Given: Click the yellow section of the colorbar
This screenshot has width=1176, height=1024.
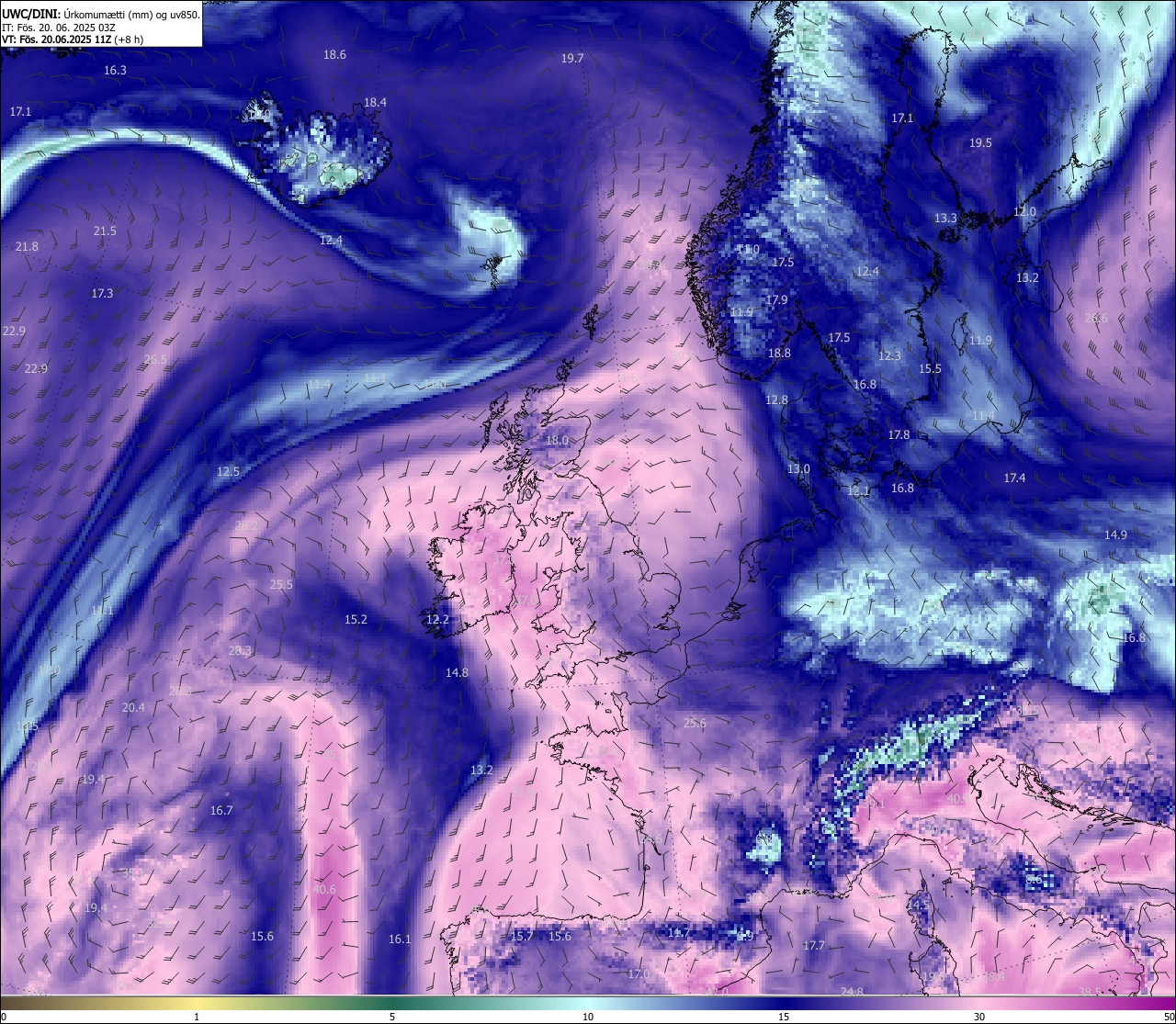Looking at the screenshot, I should point(197,1003).
